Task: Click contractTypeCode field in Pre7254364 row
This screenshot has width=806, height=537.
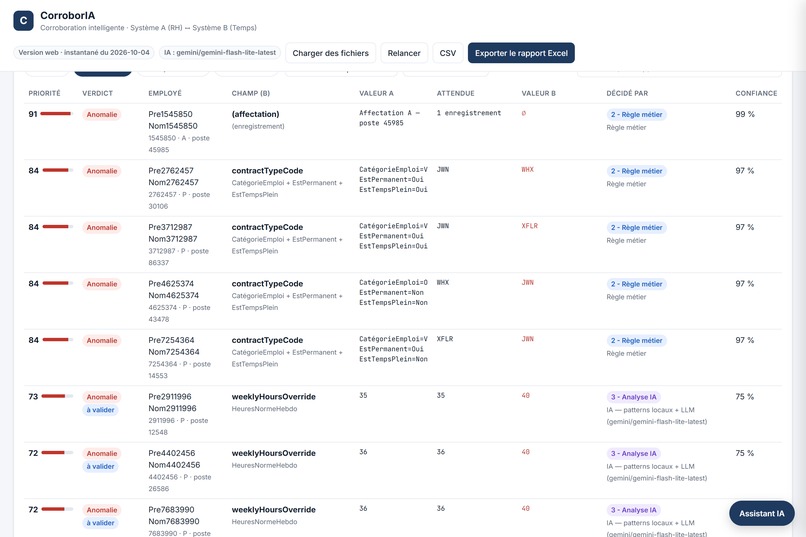Action: [267, 340]
